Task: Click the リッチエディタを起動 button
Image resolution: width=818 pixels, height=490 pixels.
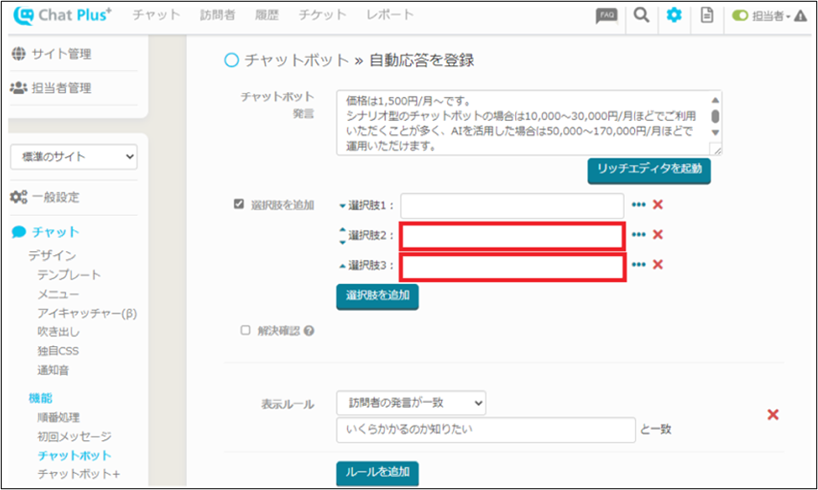Action: click(x=649, y=170)
